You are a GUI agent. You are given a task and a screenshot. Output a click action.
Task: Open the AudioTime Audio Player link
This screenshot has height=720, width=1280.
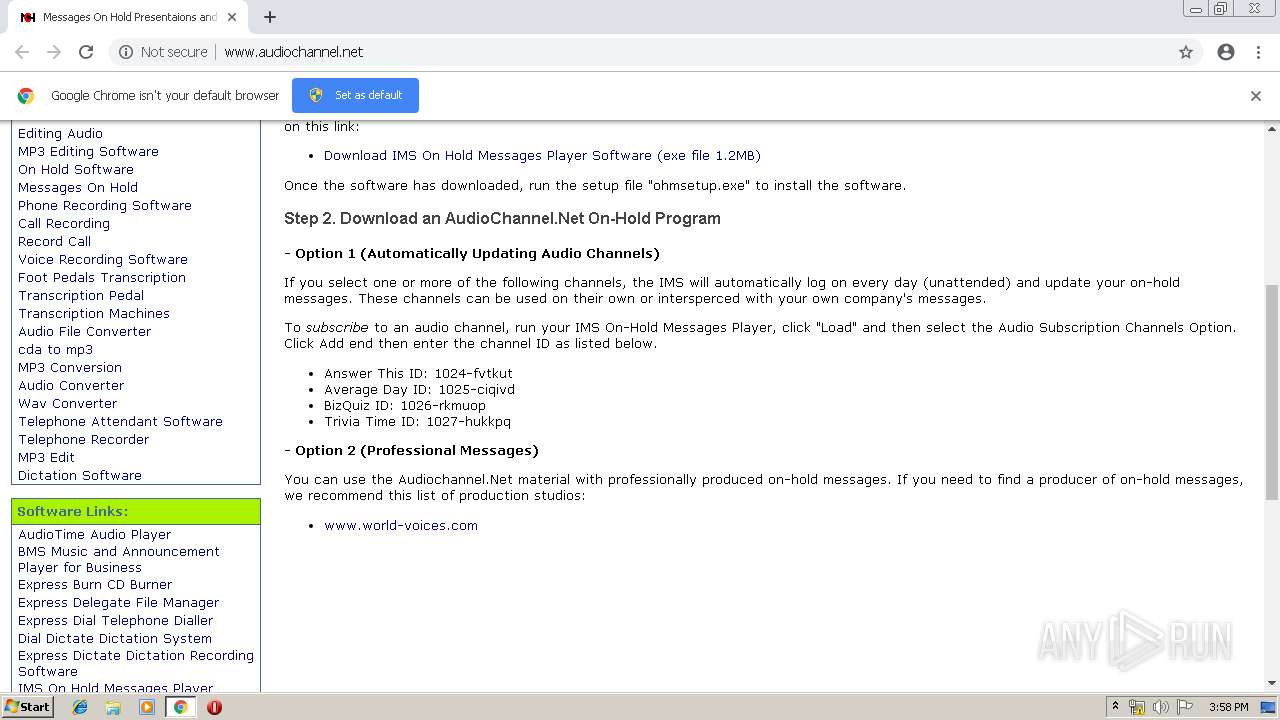click(94, 534)
